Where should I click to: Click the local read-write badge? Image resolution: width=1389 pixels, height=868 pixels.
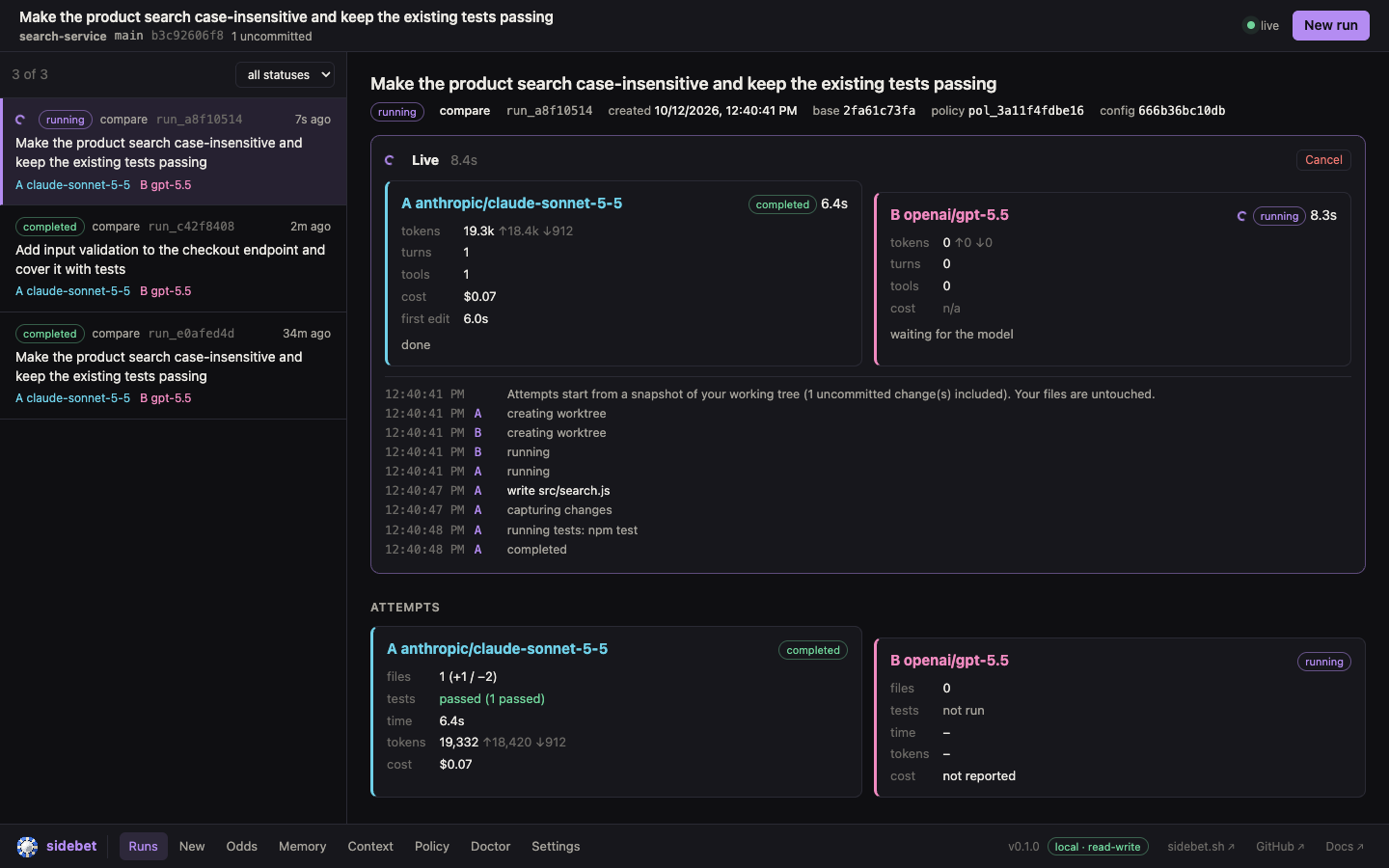(x=1098, y=847)
